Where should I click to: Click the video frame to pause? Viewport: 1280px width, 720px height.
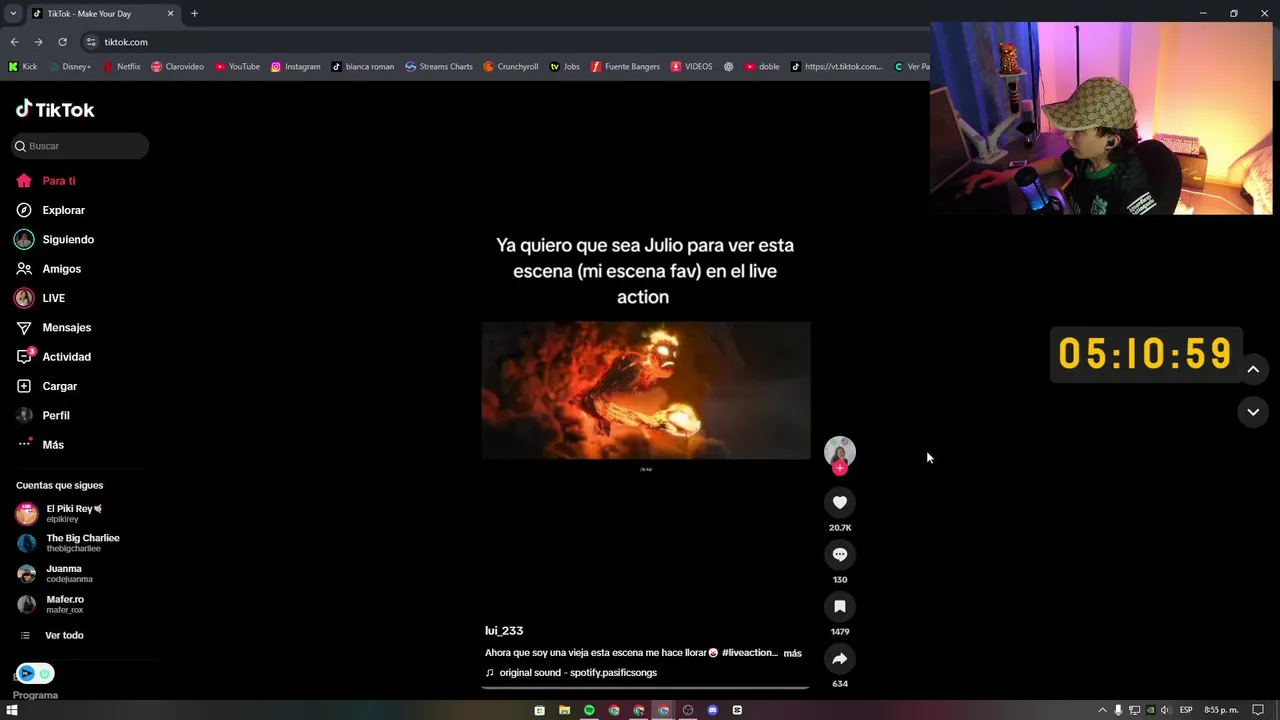[646, 390]
